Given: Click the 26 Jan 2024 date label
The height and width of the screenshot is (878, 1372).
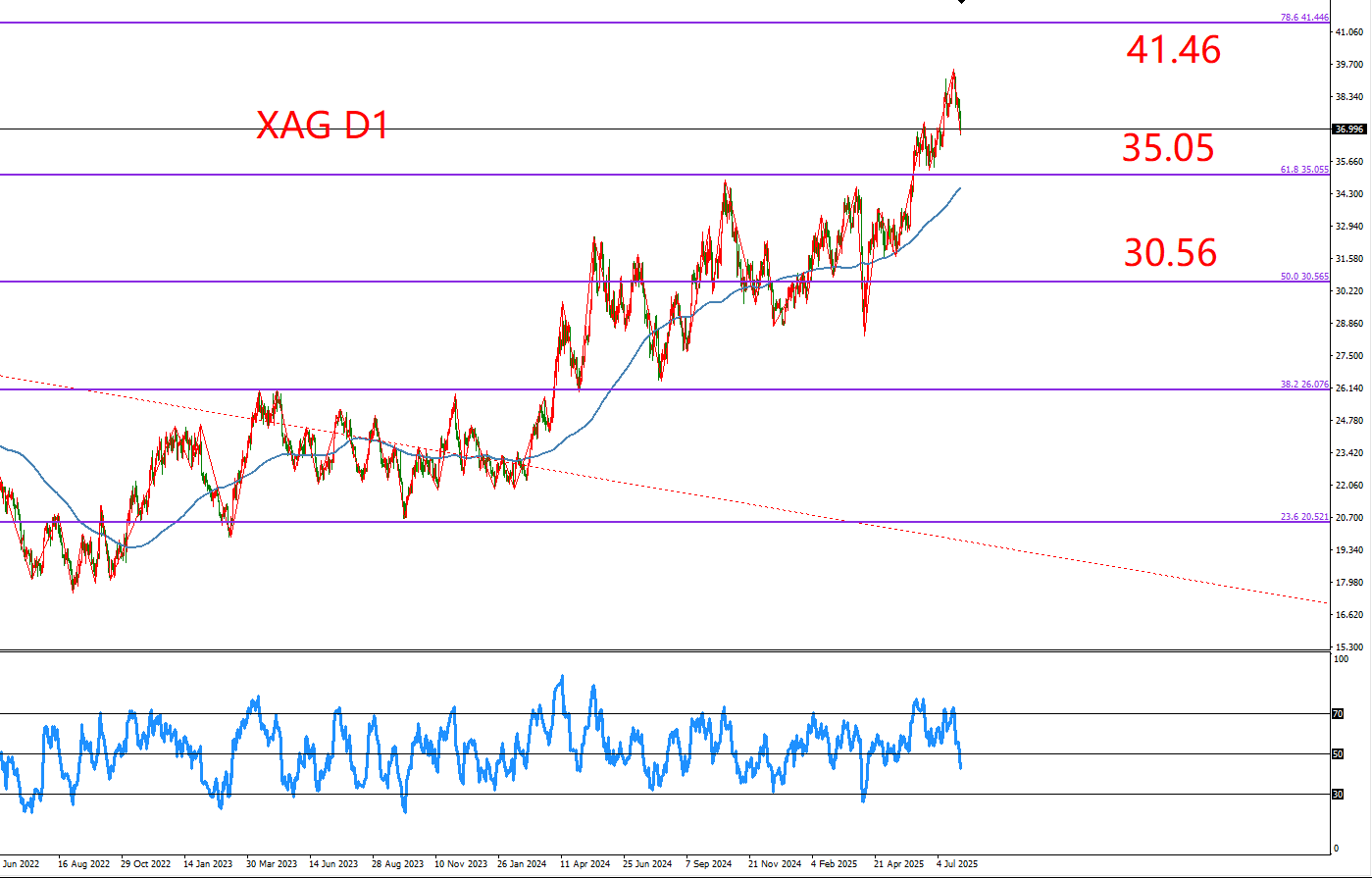Looking at the screenshot, I should 523,865.
